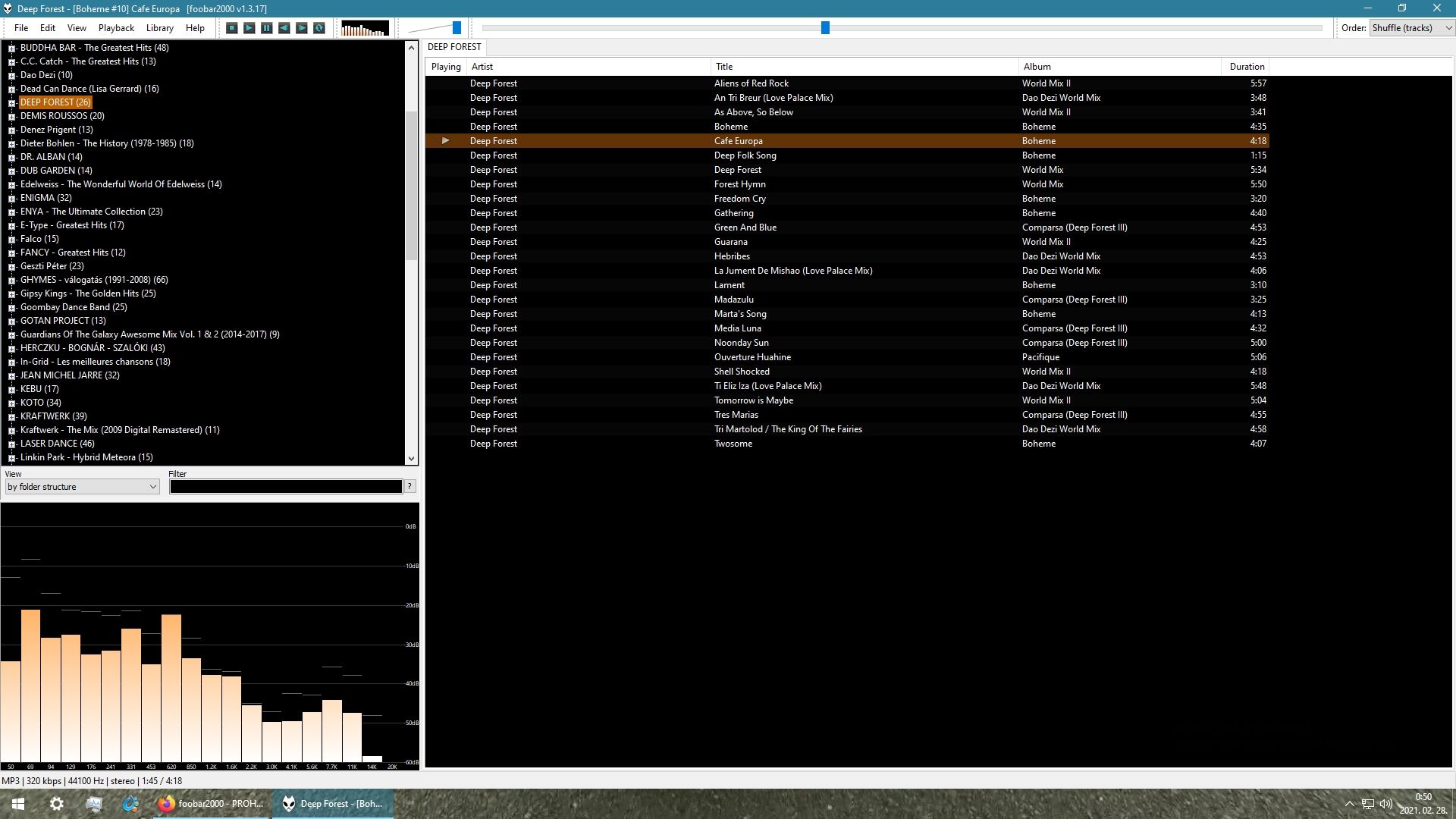Open the 'by folder structure' view dropdown
The width and height of the screenshot is (1456, 819).
point(82,487)
